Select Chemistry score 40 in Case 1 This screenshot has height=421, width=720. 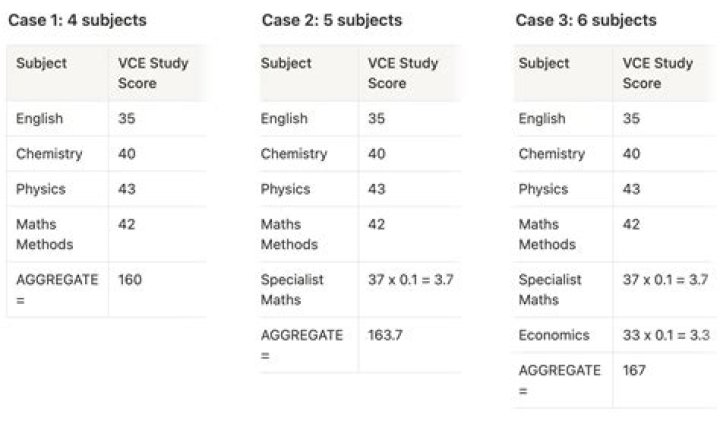tap(127, 154)
